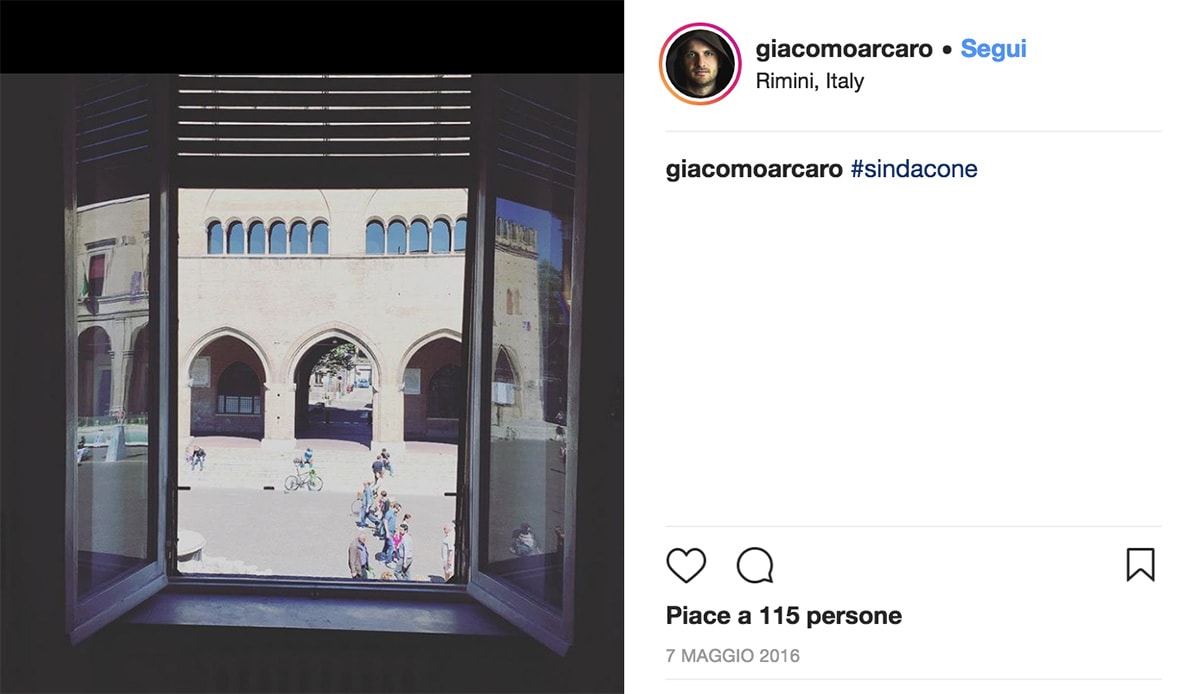Click giacomoarcaro username in the caption
The image size is (1200, 694).
pyautogui.click(x=754, y=169)
